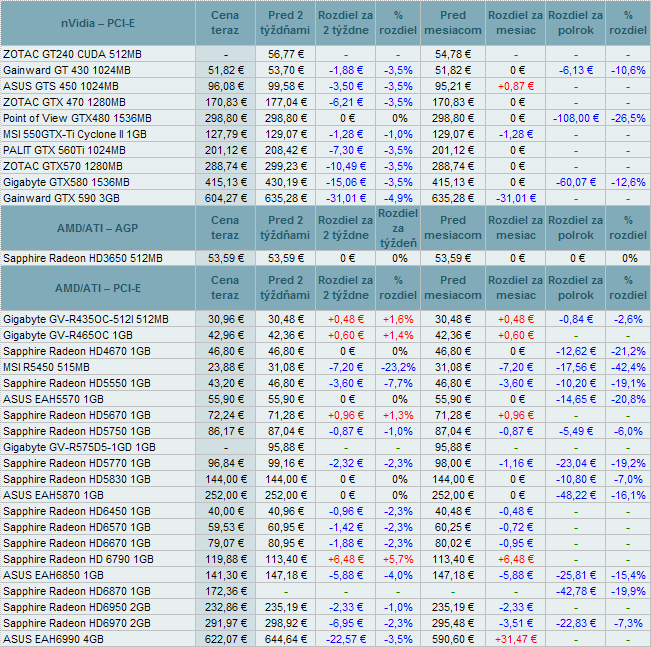Select the -25,81 € half-year difference value

tap(575, 576)
